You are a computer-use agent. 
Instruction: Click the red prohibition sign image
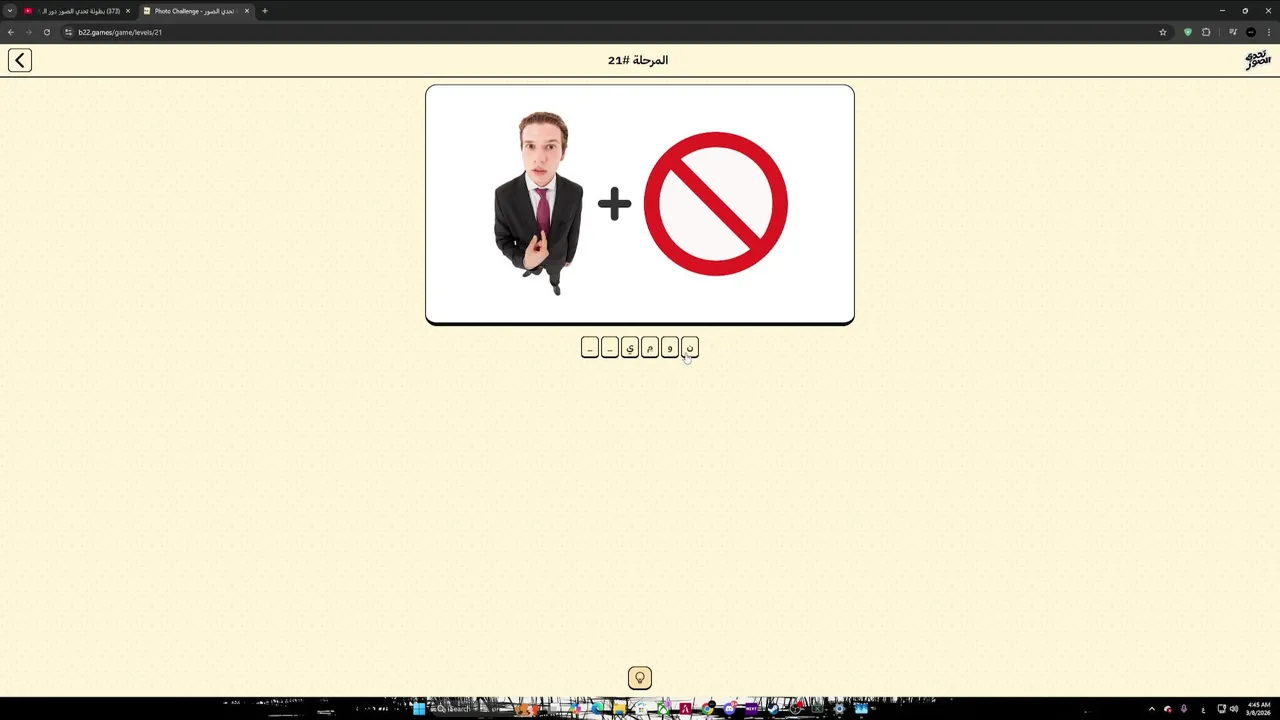pyautogui.click(x=716, y=204)
